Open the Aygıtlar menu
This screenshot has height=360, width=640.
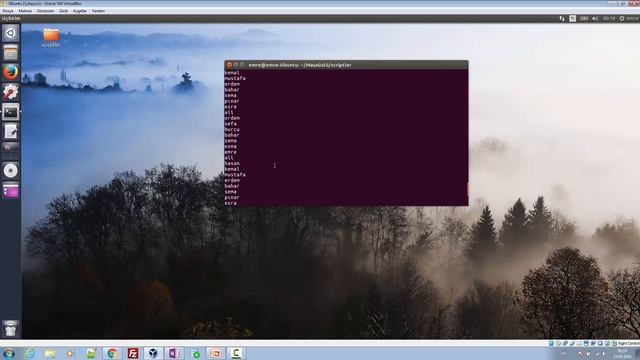[80, 11]
